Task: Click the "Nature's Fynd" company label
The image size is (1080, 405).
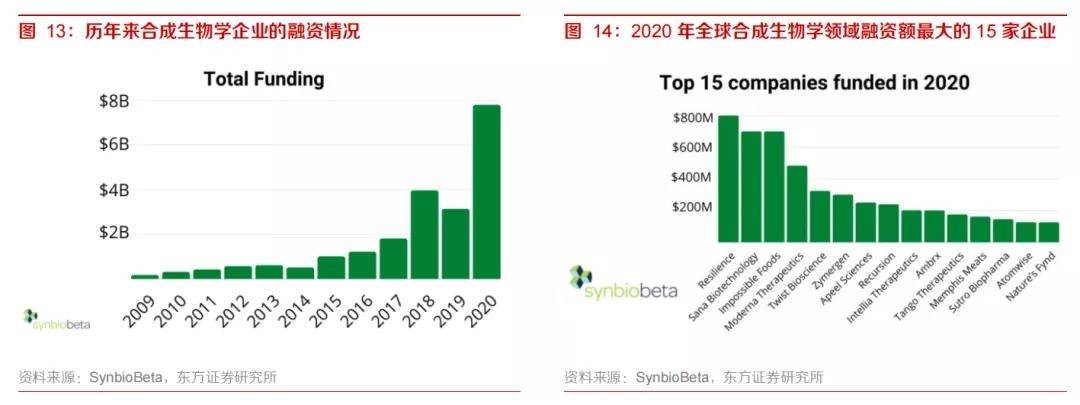Action: coord(1032,275)
